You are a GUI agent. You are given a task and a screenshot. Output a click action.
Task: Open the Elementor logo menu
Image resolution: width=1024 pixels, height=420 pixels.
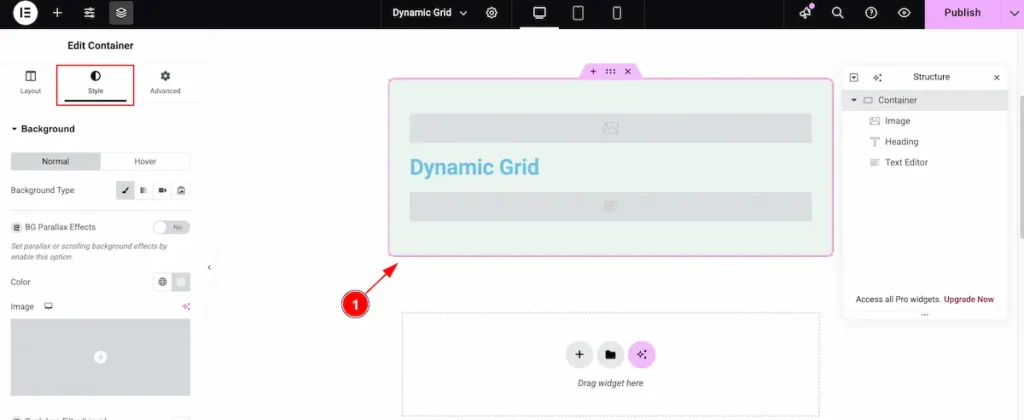(x=25, y=13)
